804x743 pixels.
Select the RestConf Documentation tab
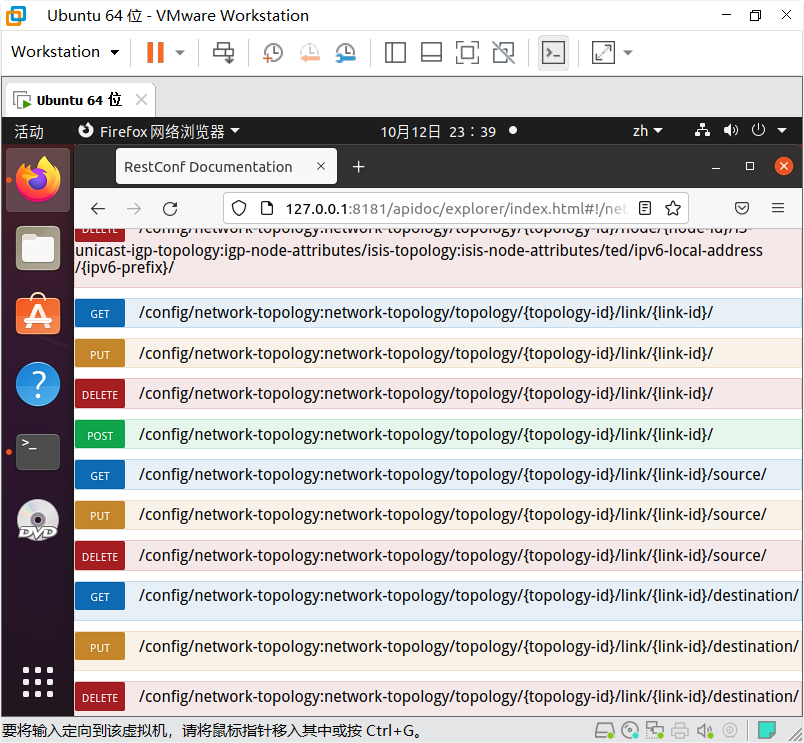pyautogui.click(x=226, y=167)
